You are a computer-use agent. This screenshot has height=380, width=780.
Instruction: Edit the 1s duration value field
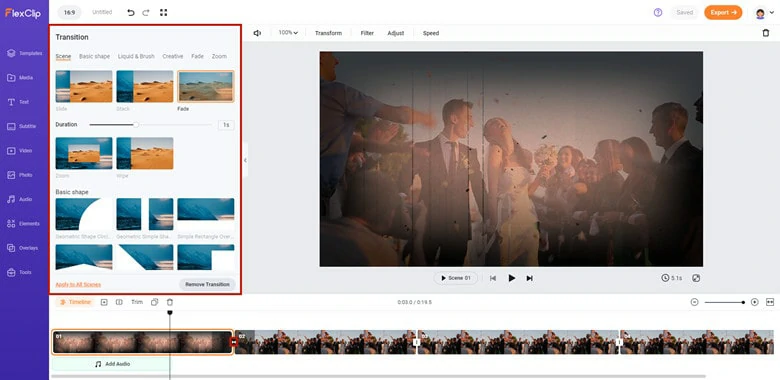click(226, 125)
